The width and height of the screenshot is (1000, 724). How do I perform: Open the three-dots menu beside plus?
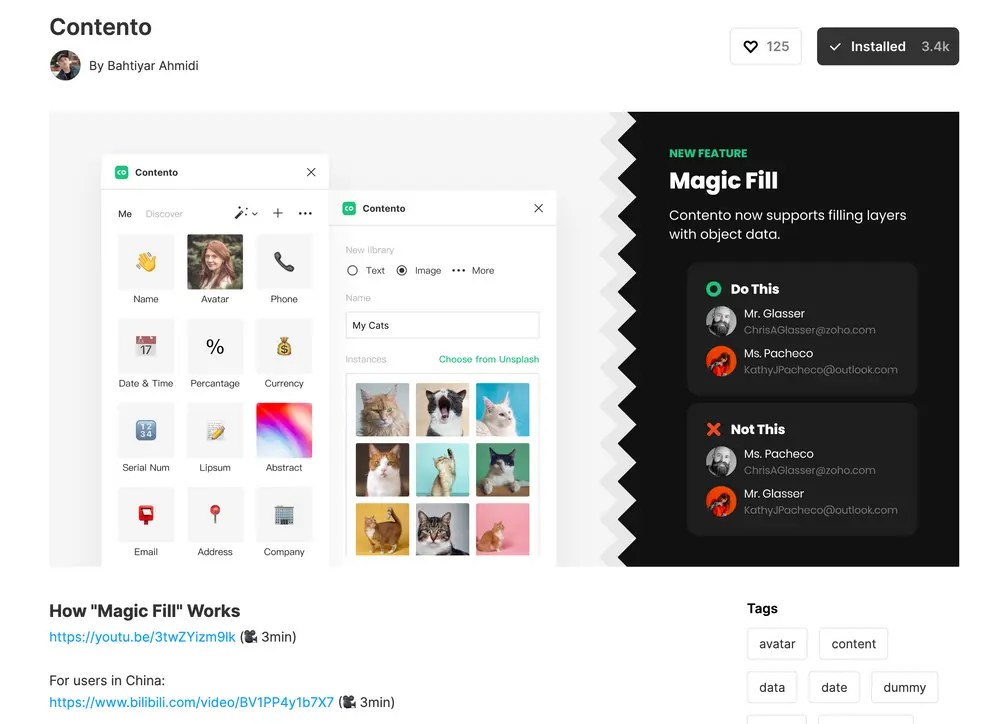pyautogui.click(x=305, y=213)
